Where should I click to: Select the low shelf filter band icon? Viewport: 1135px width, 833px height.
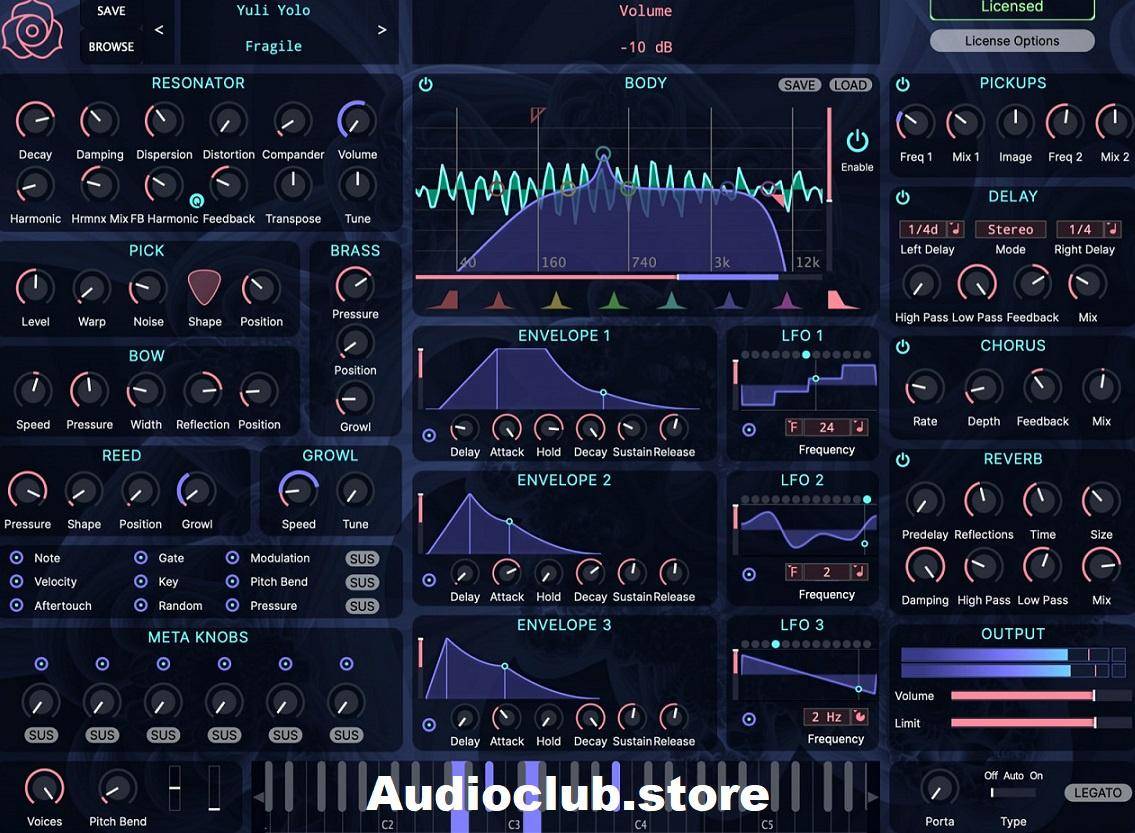coord(443,300)
